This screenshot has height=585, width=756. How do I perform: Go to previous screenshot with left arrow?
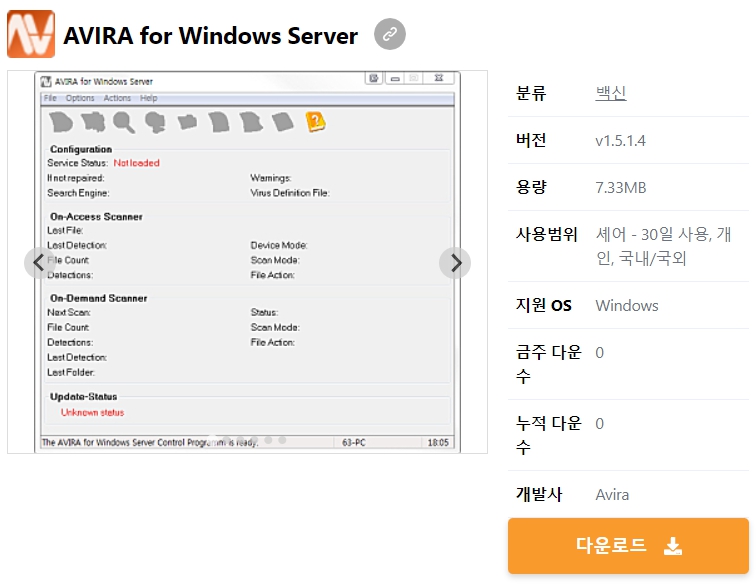(40, 263)
